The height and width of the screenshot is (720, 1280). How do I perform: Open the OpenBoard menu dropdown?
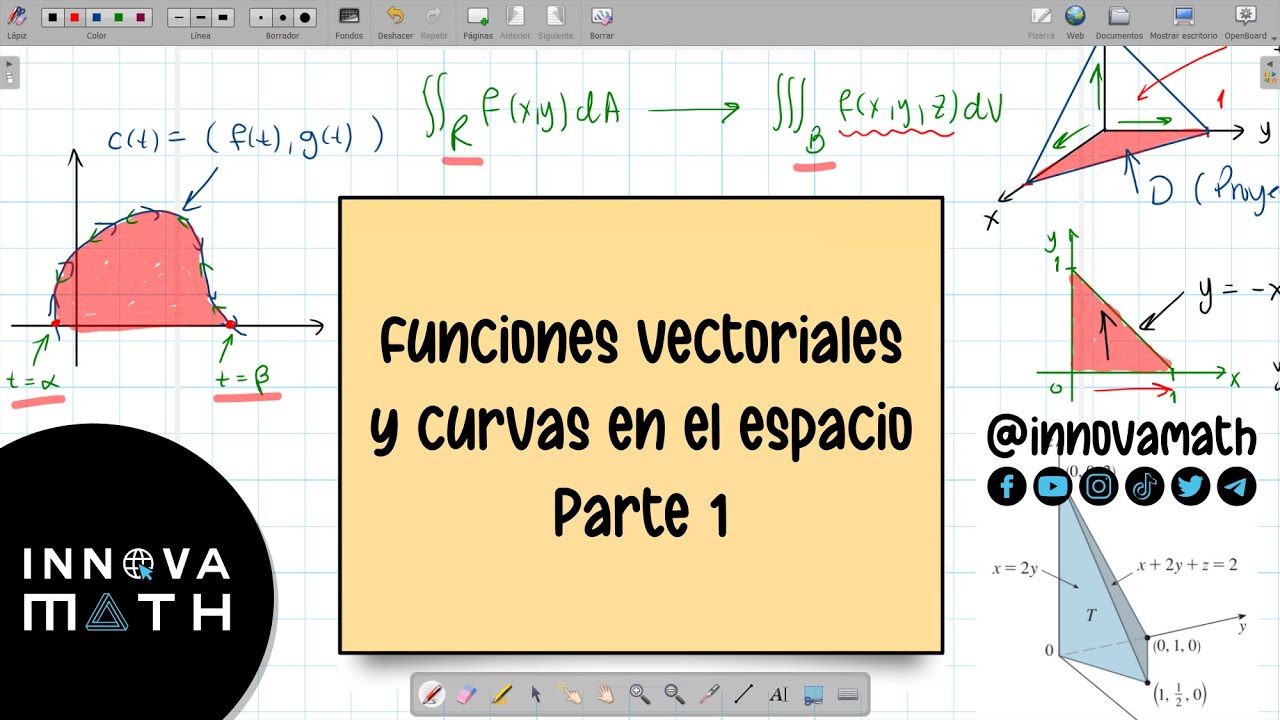(x=1246, y=22)
